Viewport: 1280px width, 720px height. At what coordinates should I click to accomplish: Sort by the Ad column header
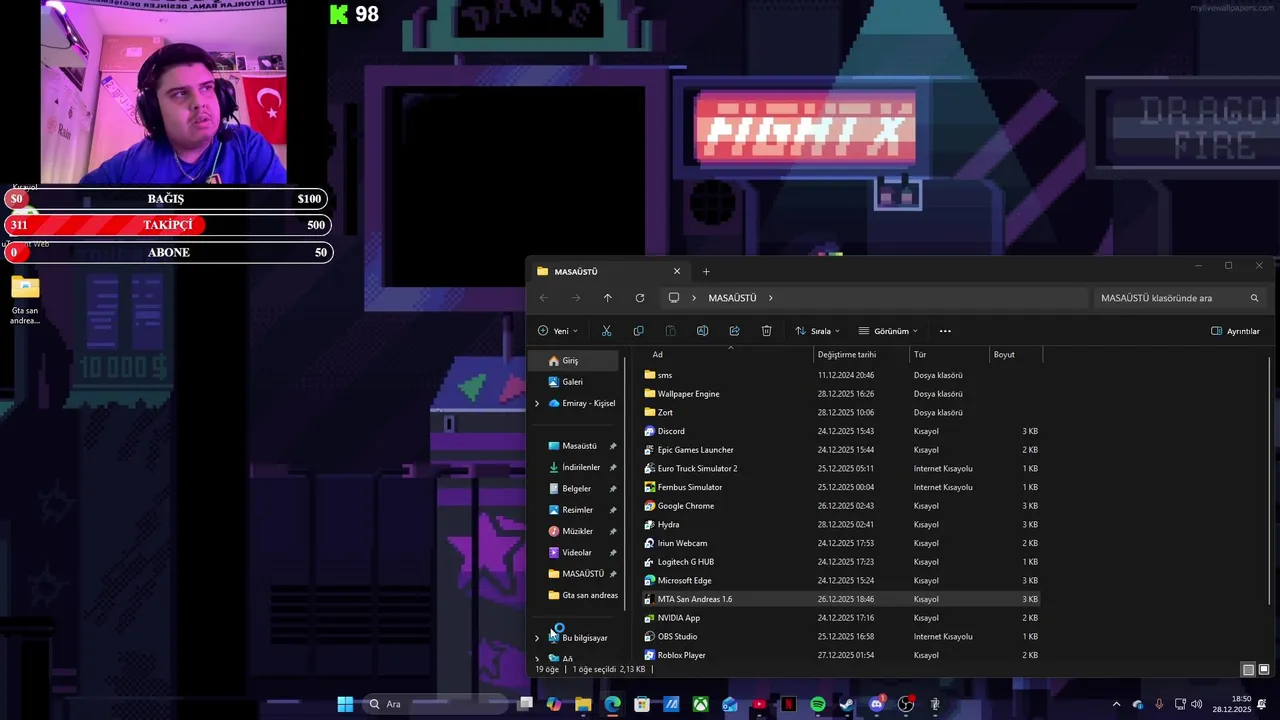pyautogui.click(x=730, y=355)
